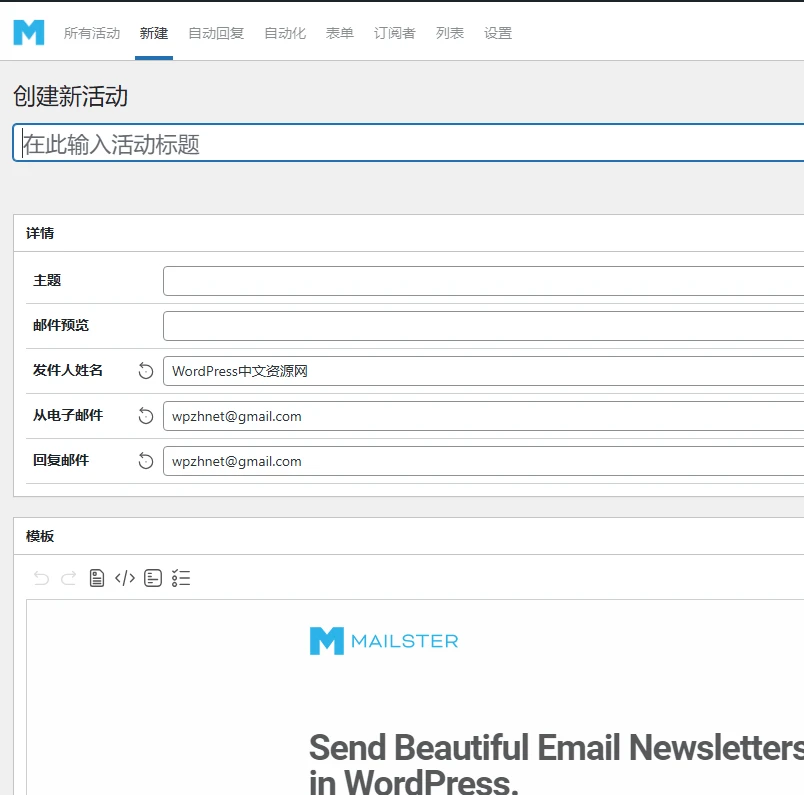The image size is (804, 795).
Task: Switch to the 所有活动 tab
Action: pos(93,32)
